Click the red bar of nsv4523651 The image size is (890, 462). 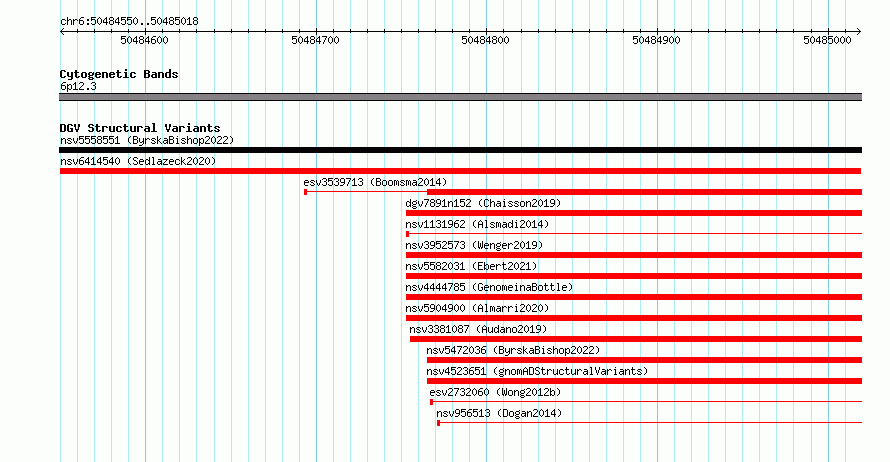click(644, 381)
